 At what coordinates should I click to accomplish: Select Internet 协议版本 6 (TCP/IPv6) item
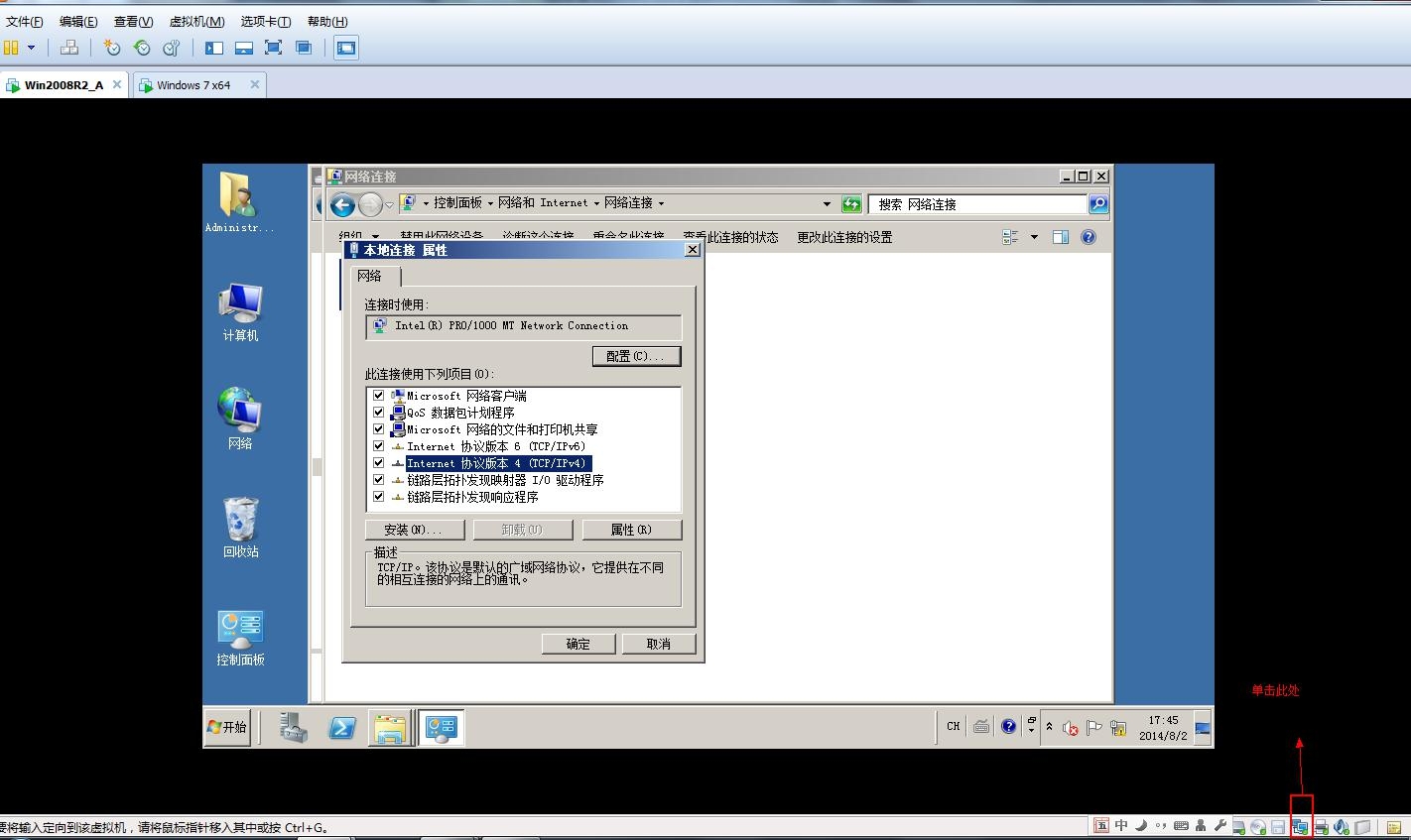coord(496,446)
